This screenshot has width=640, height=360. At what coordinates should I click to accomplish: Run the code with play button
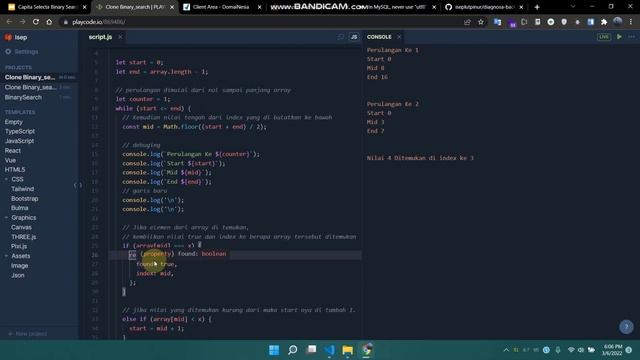coord(619,37)
